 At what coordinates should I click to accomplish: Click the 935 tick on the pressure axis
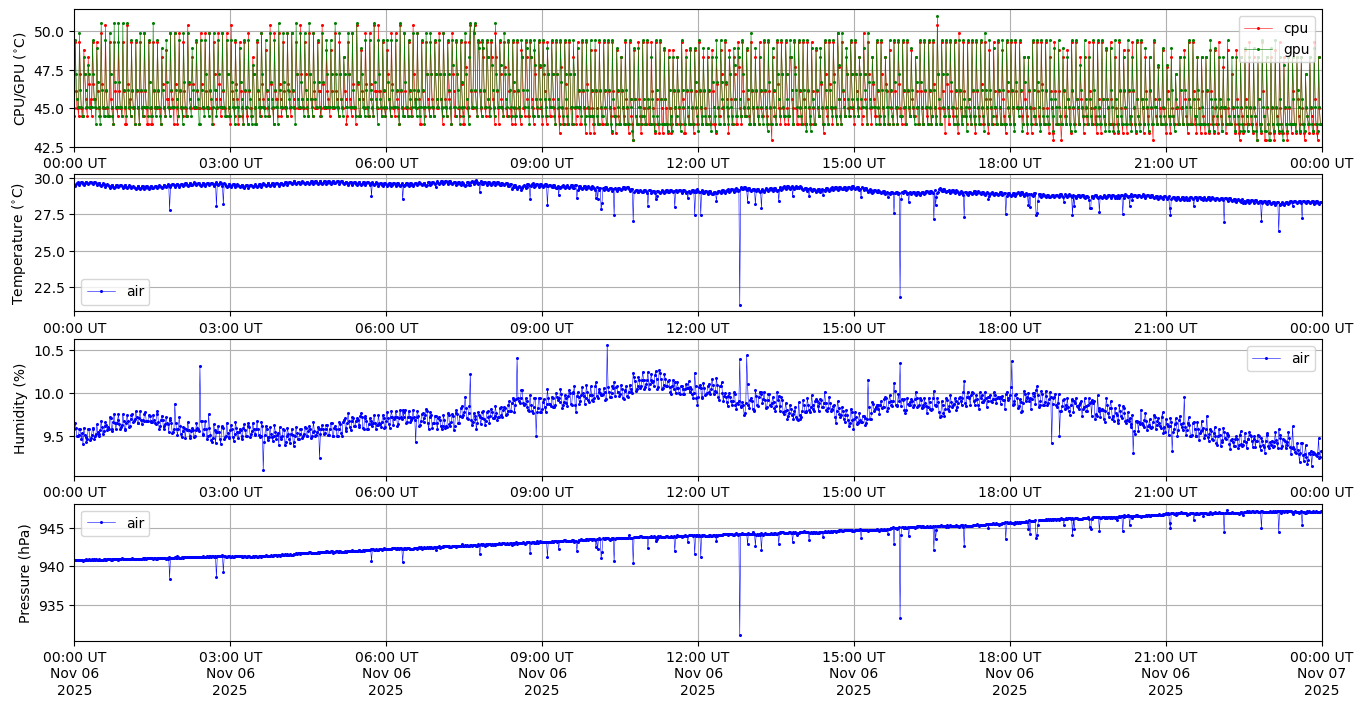pos(50,605)
